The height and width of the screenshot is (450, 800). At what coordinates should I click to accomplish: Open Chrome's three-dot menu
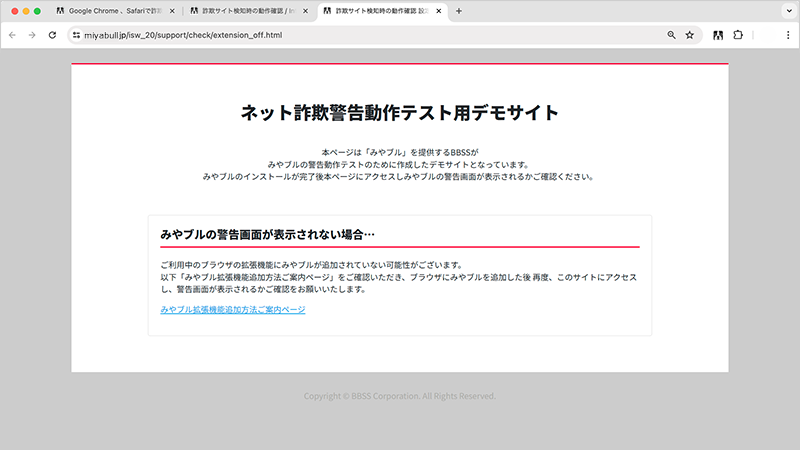pos(787,34)
